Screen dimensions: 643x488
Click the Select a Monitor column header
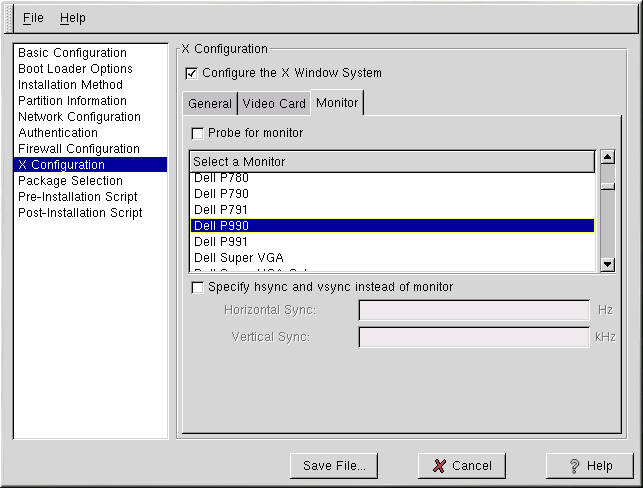pos(392,162)
